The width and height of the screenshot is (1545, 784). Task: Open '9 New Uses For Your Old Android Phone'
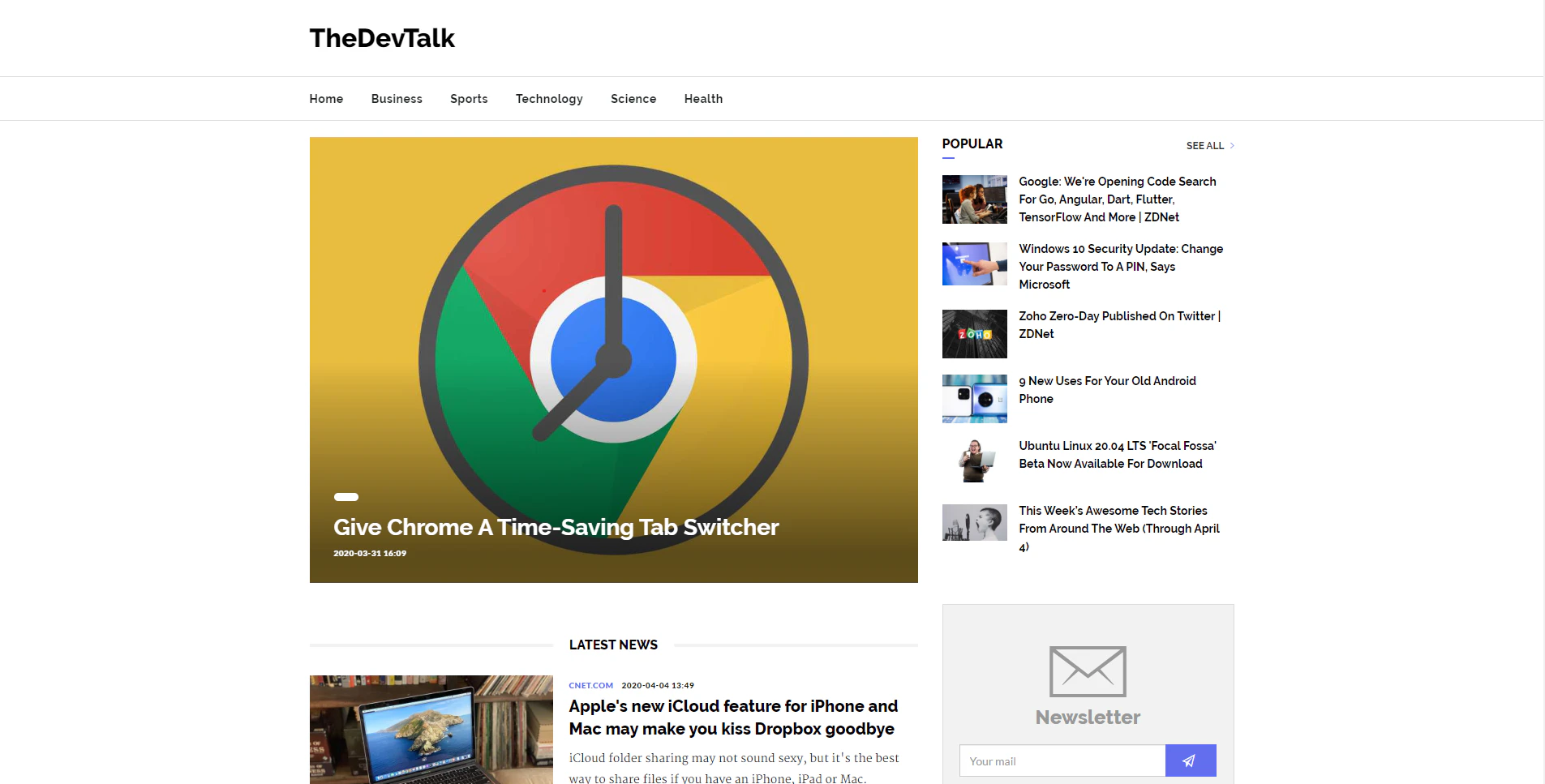pos(1107,389)
